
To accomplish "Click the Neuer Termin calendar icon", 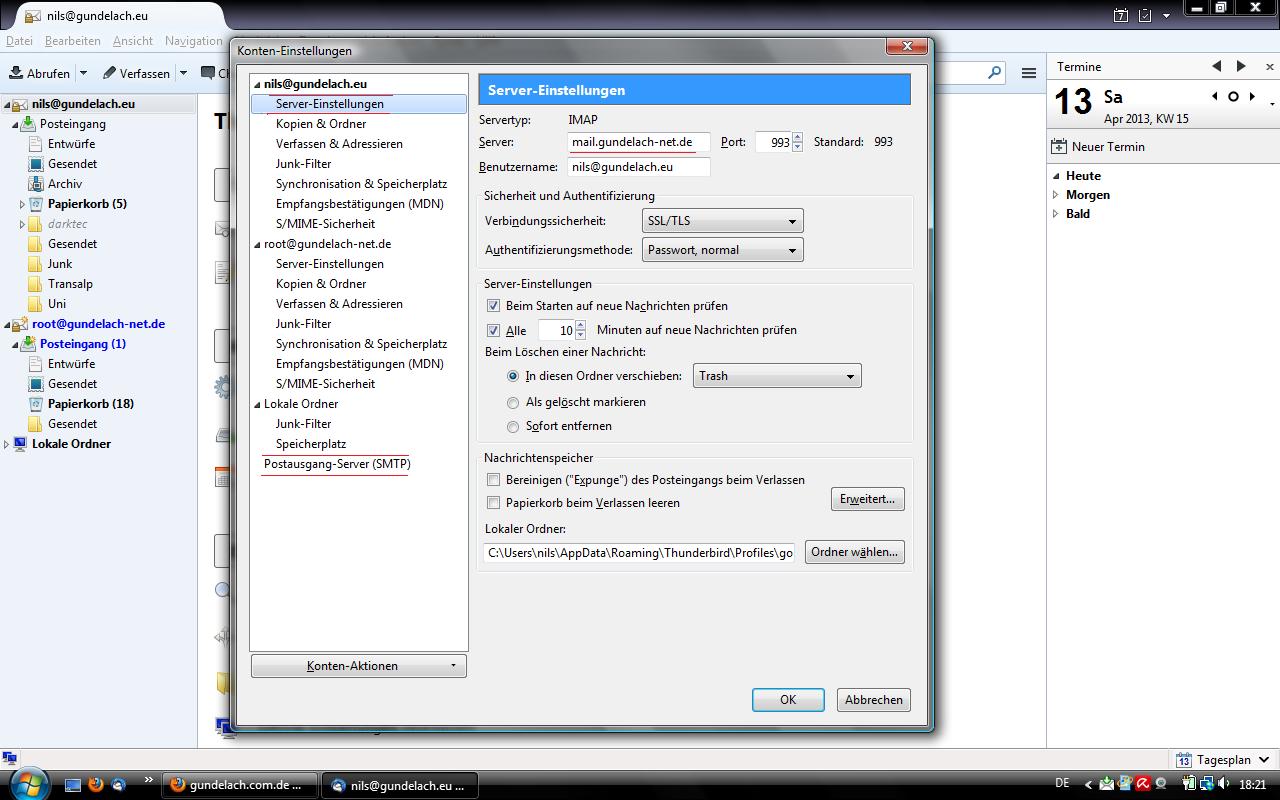I will (1059, 147).
